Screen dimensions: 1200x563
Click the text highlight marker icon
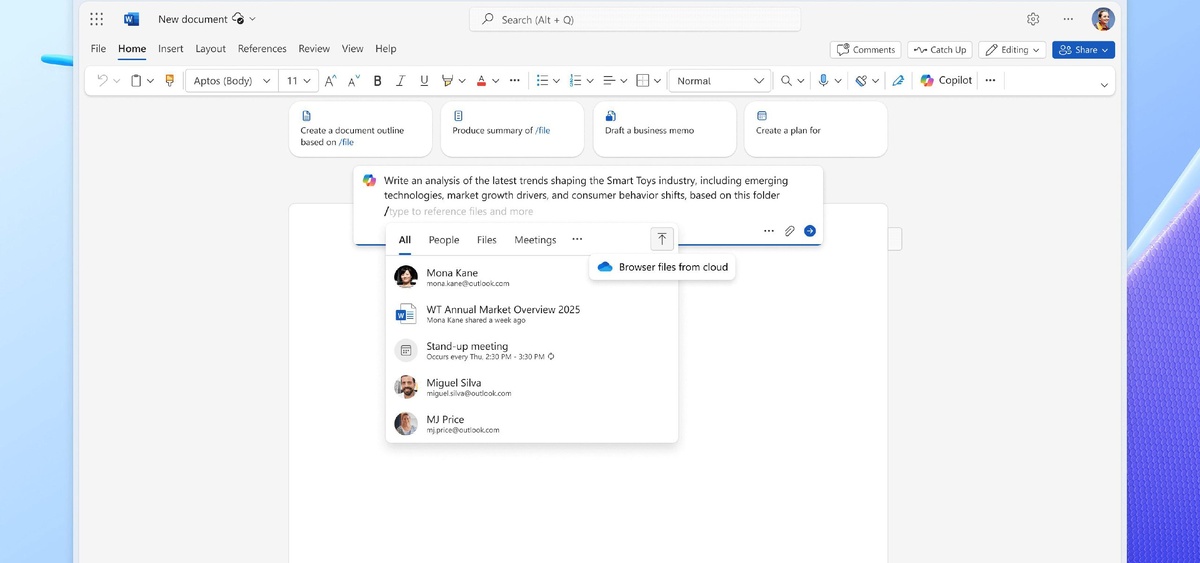point(446,81)
